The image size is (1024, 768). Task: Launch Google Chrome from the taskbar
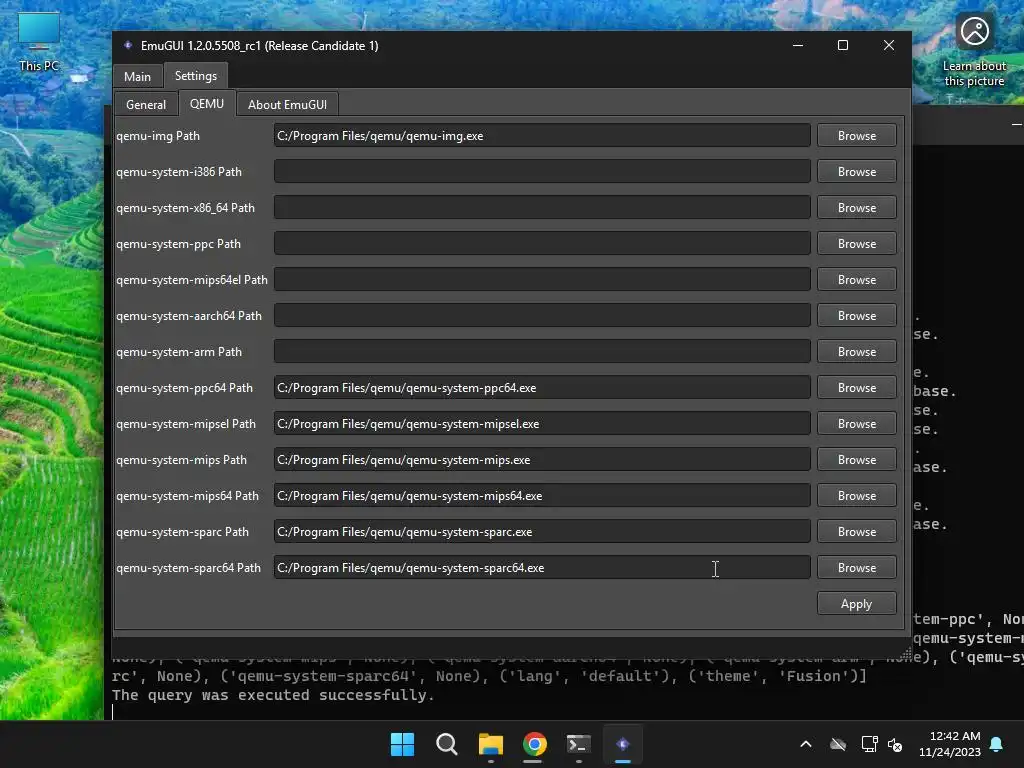[534, 744]
